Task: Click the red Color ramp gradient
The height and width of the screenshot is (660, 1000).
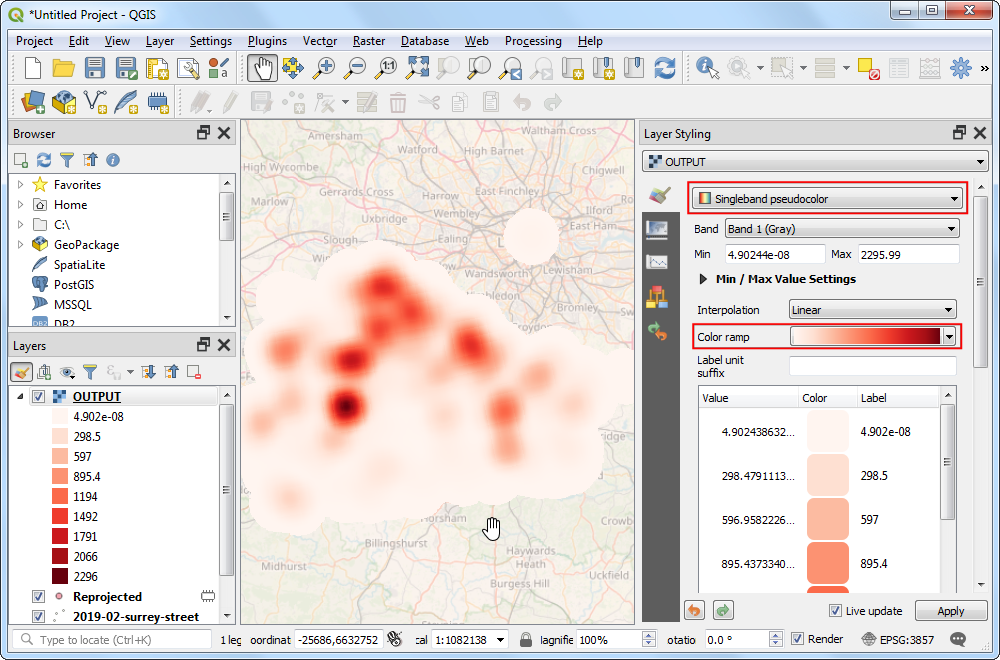Action: [866, 337]
